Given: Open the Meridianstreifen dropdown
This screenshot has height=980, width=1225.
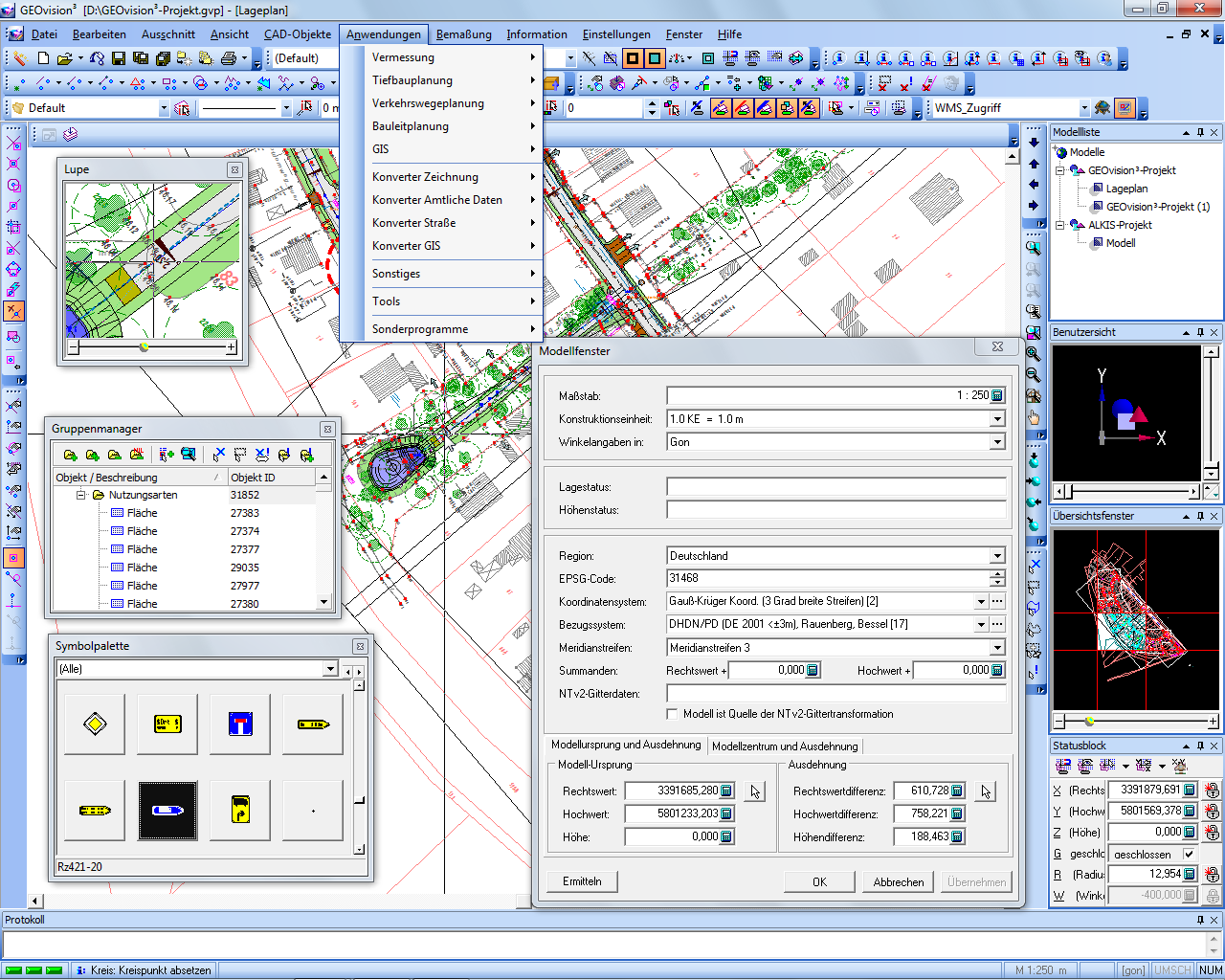Looking at the screenshot, I should click(x=997, y=648).
